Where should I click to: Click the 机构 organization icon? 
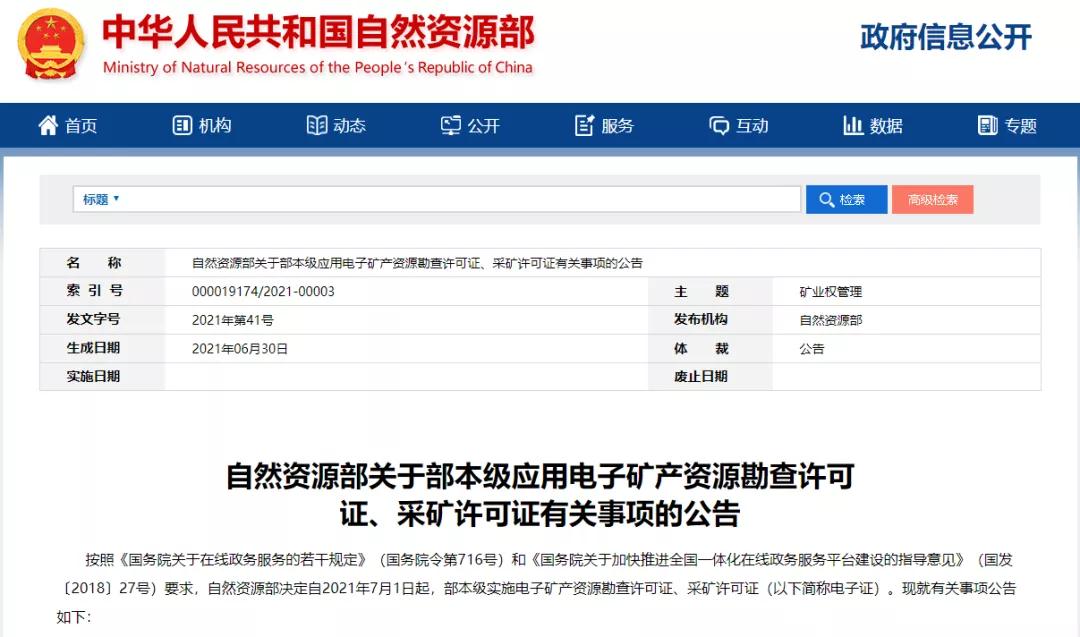tap(182, 125)
